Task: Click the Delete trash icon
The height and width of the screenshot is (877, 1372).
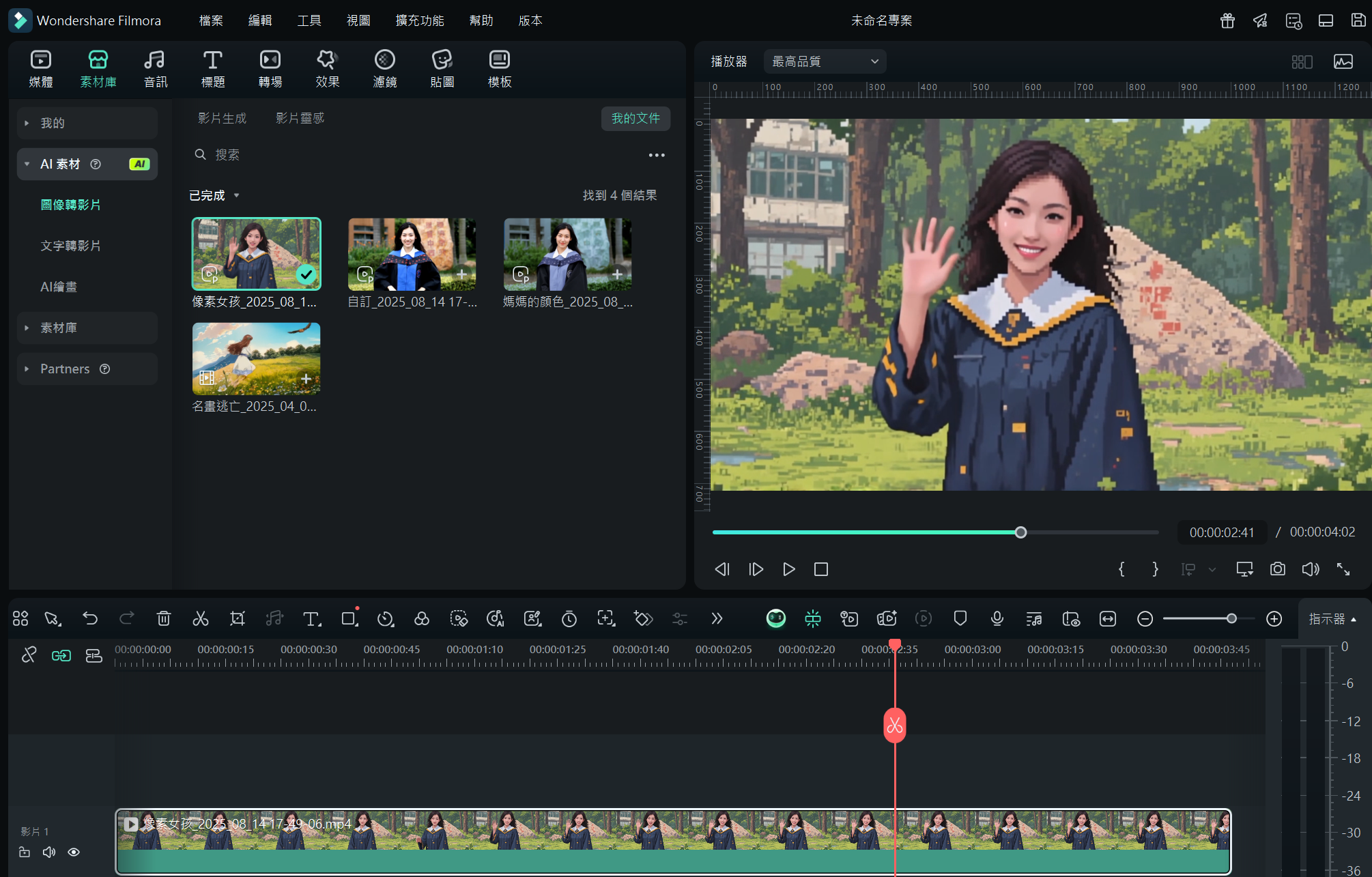Action: pos(164,619)
